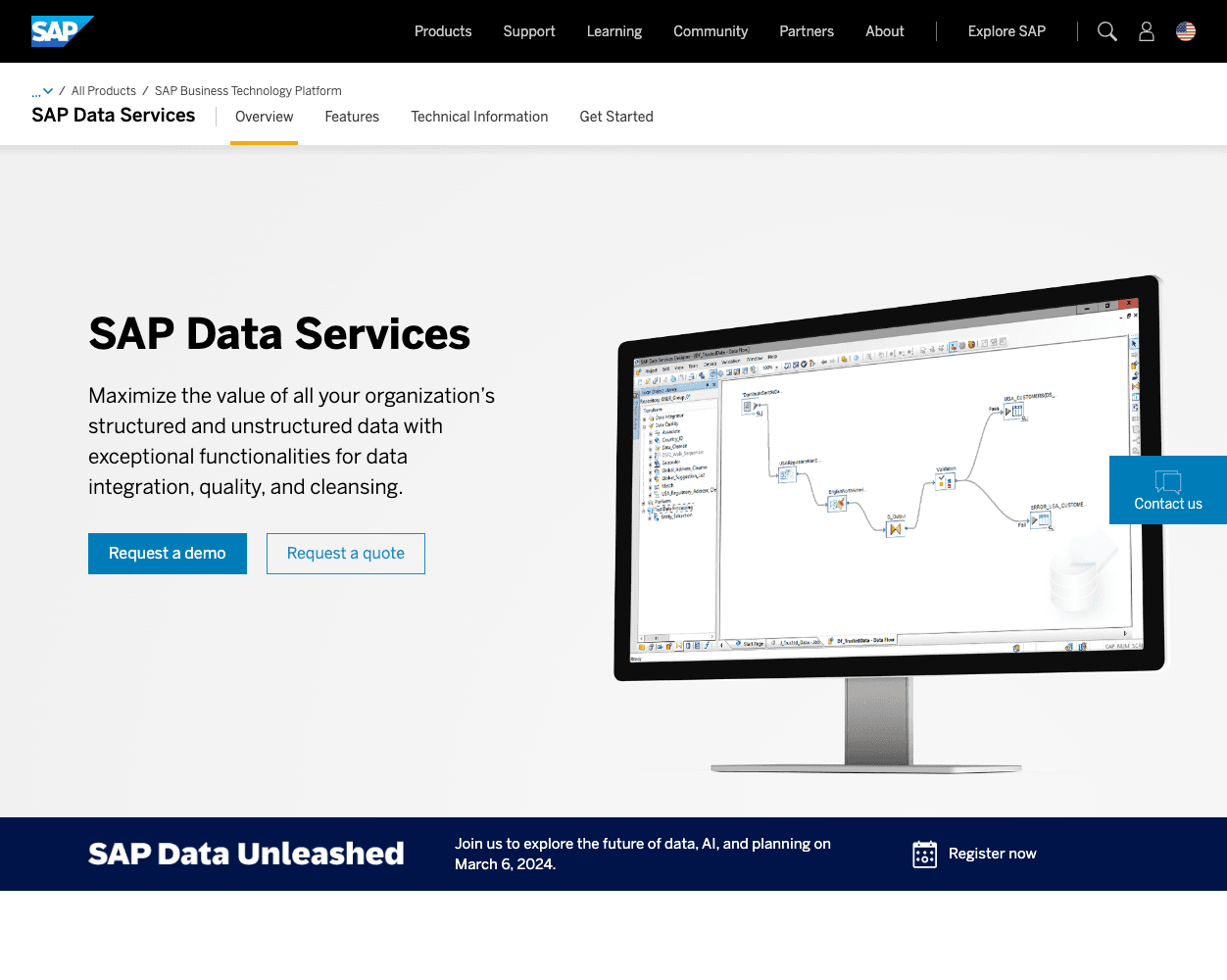Click the calendar icon beside Register now

point(924,855)
